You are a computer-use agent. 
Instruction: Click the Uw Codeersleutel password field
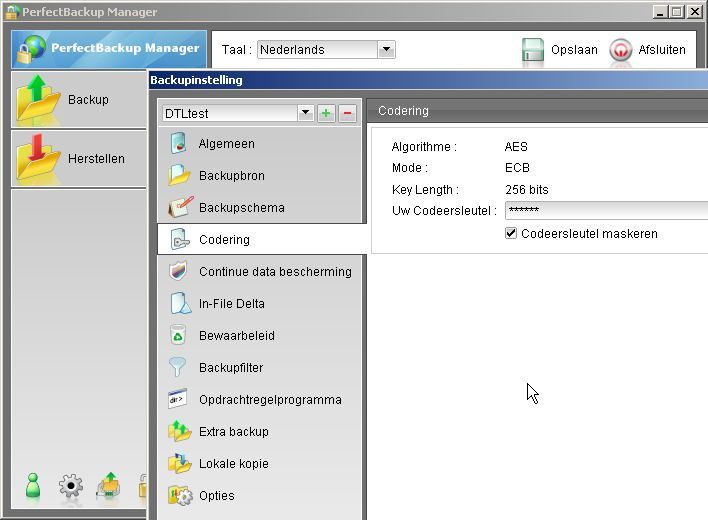(x=606, y=210)
